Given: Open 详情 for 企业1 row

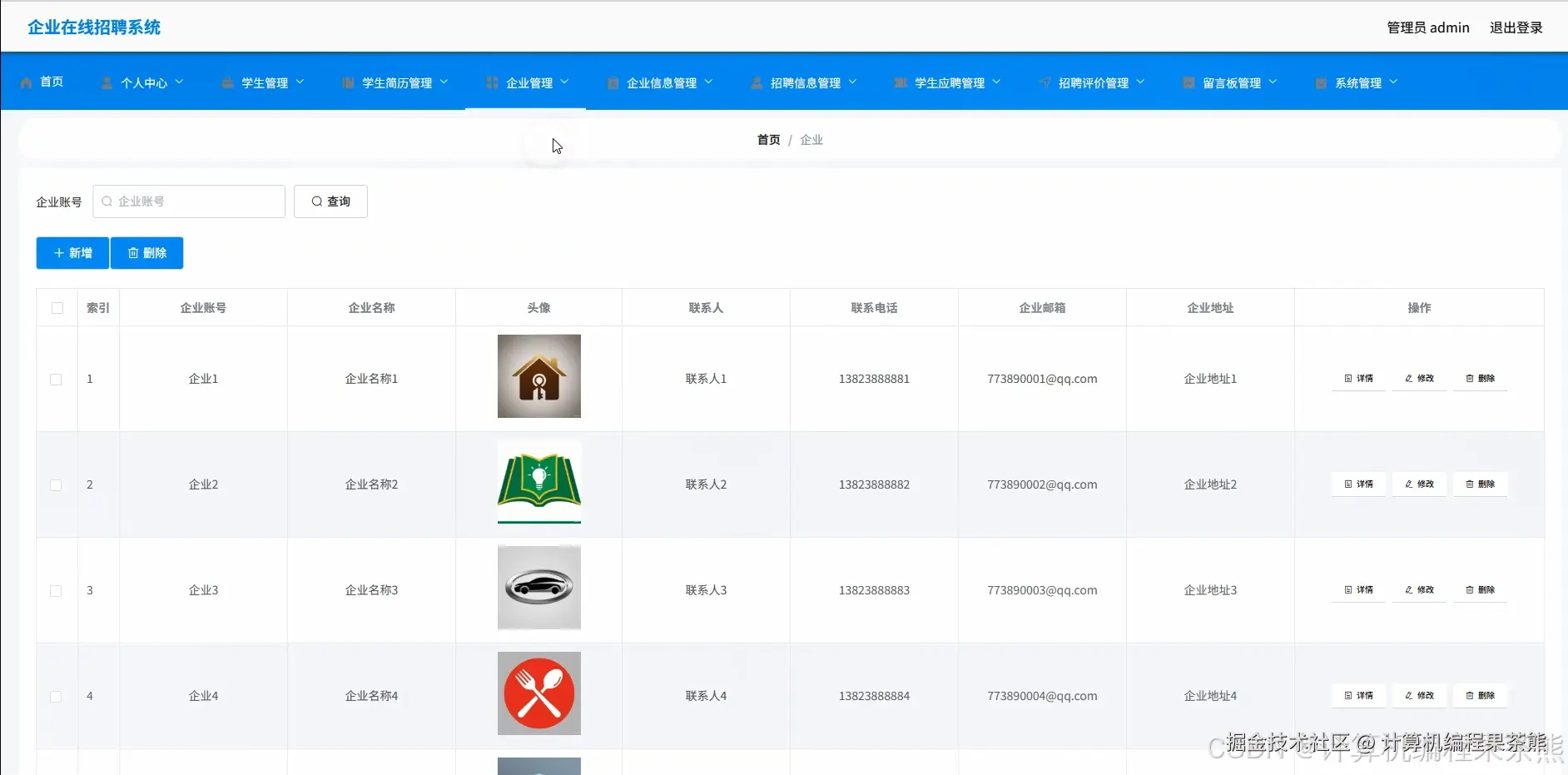Looking at the screenshot, I should (x=1358, y=379).
